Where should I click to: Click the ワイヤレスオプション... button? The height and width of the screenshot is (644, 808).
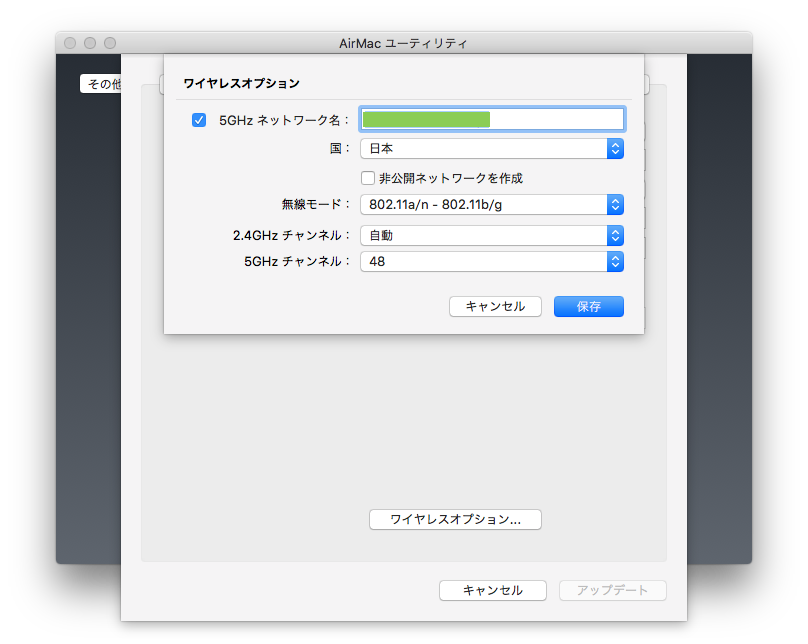tap(455, 519)
